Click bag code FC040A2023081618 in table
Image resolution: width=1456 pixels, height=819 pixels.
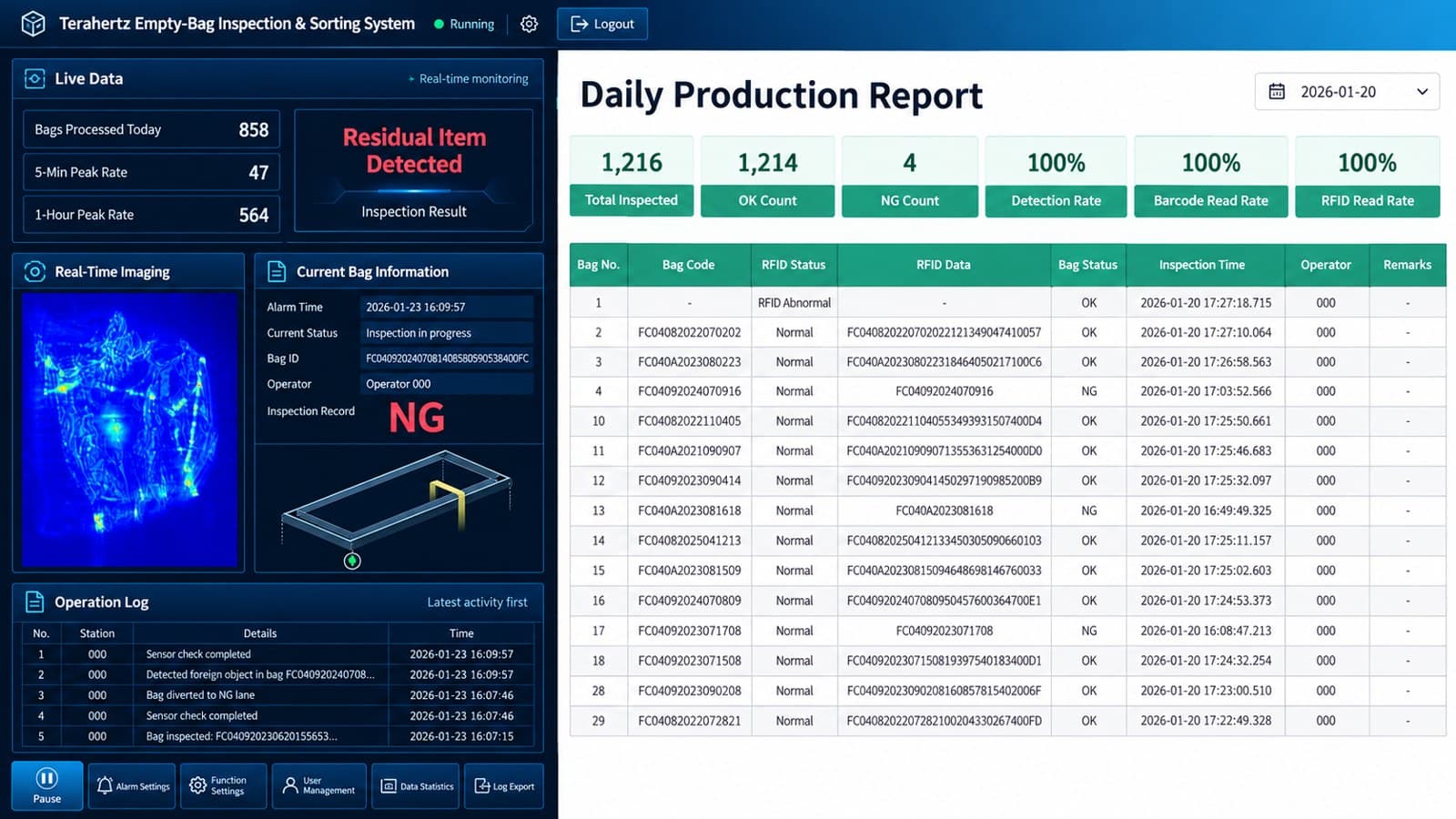(x=689, y=511)
